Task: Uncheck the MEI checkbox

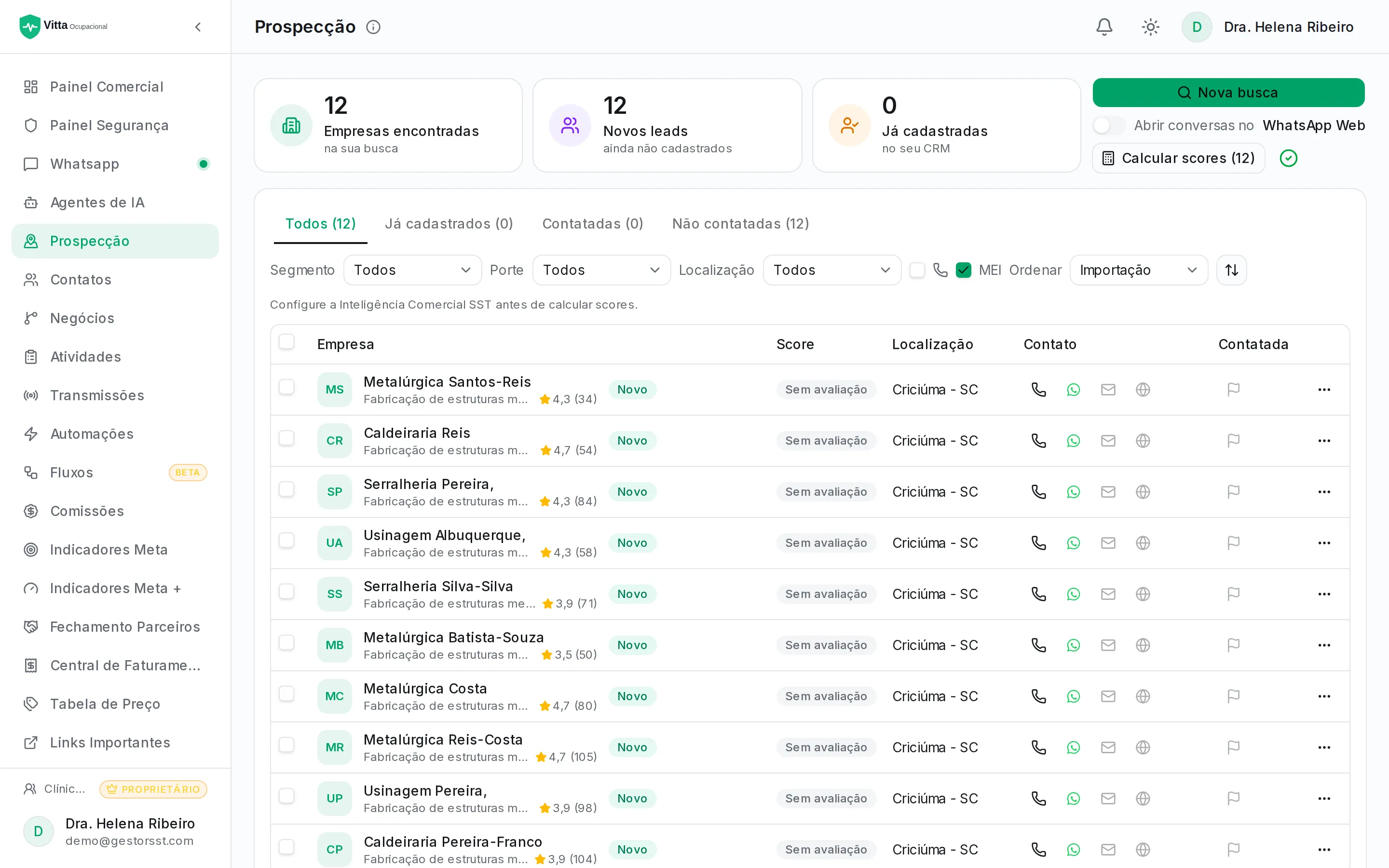Action: (x=963, y=270)
